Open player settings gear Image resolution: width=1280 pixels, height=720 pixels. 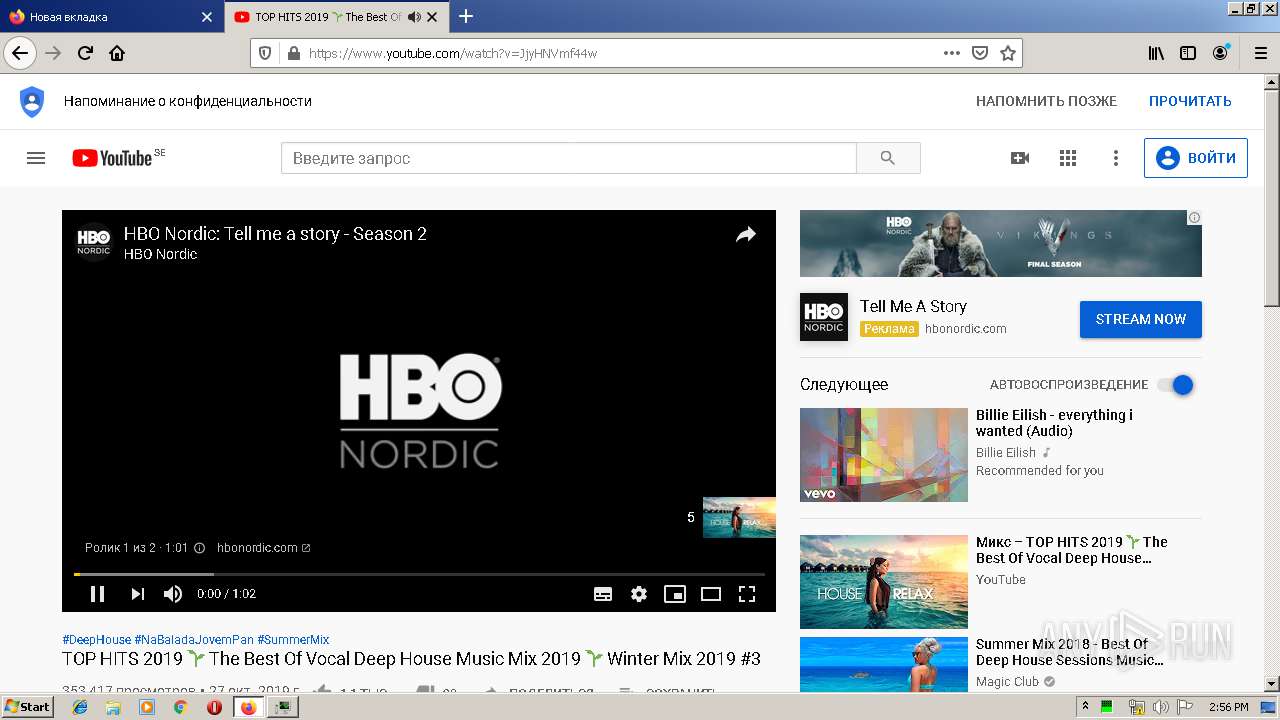639,594
